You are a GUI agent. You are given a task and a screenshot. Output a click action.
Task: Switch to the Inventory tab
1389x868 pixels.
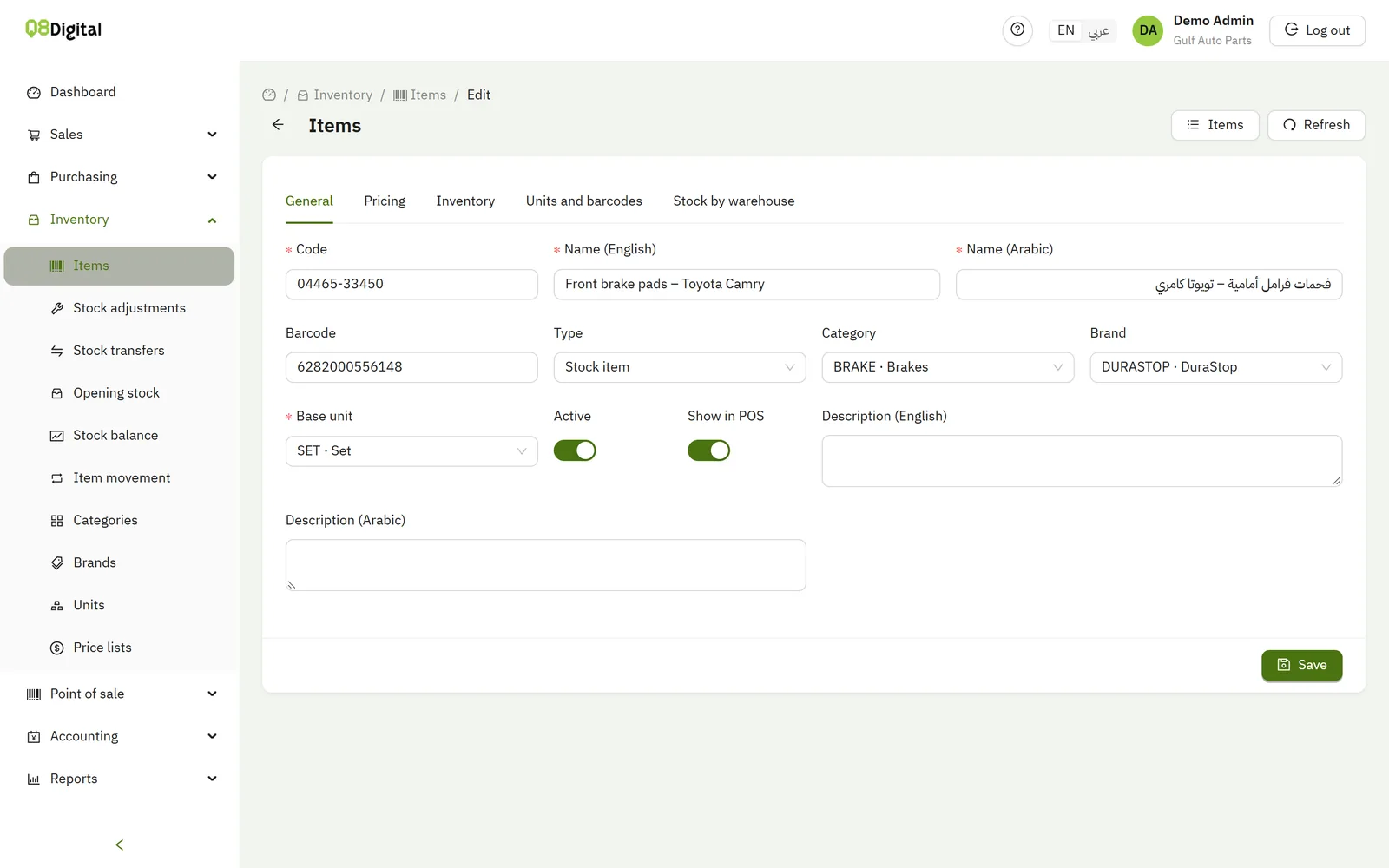465,201
